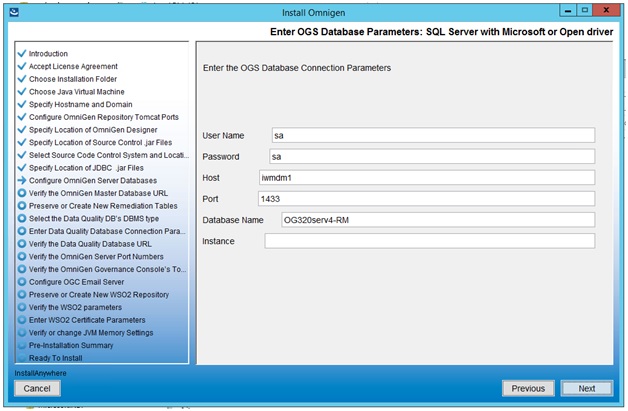This screenshot has height=411, width=628.
Task: Click the 'User Name' field label
Action: (223, 135)
